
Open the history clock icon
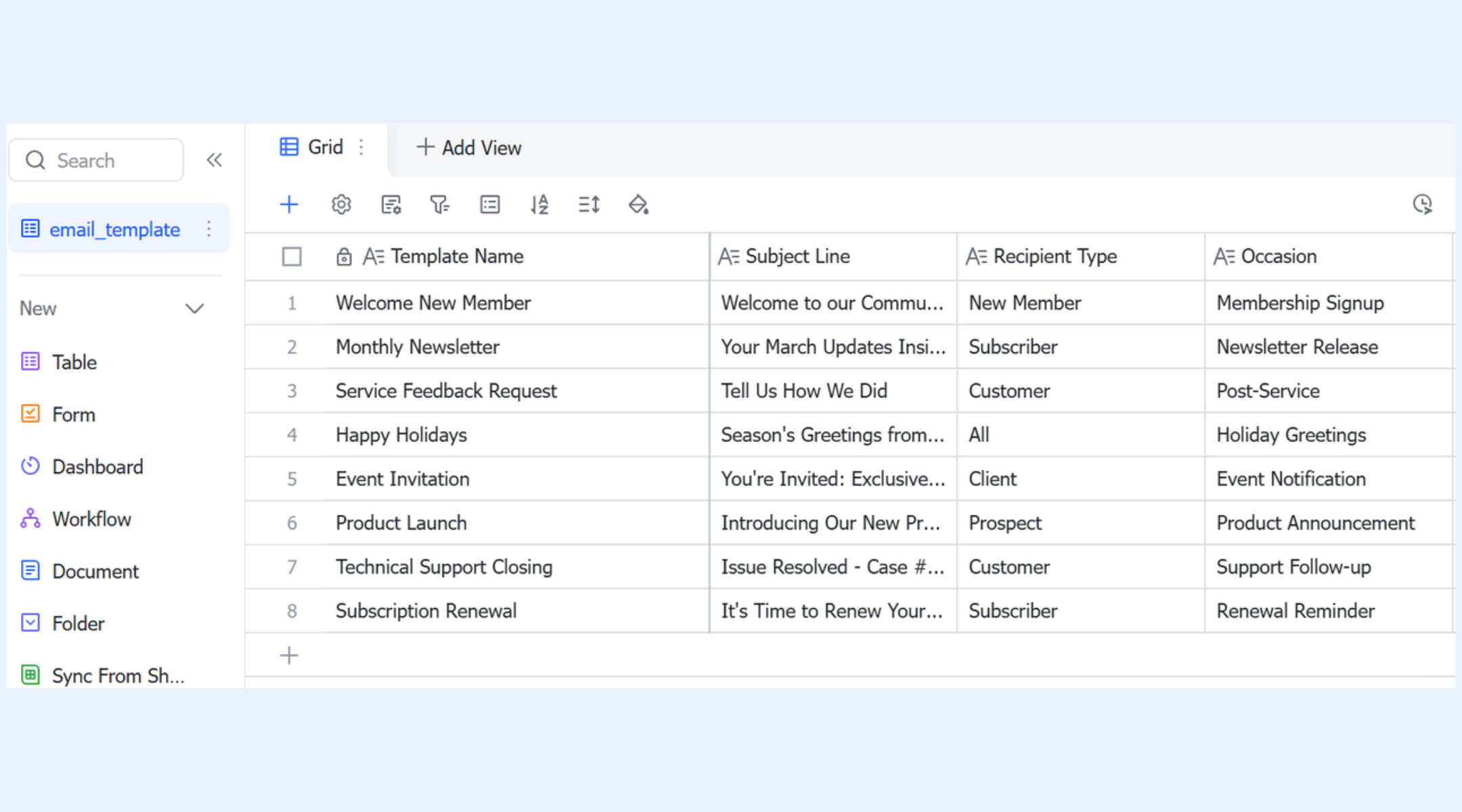coord(1422,204)
